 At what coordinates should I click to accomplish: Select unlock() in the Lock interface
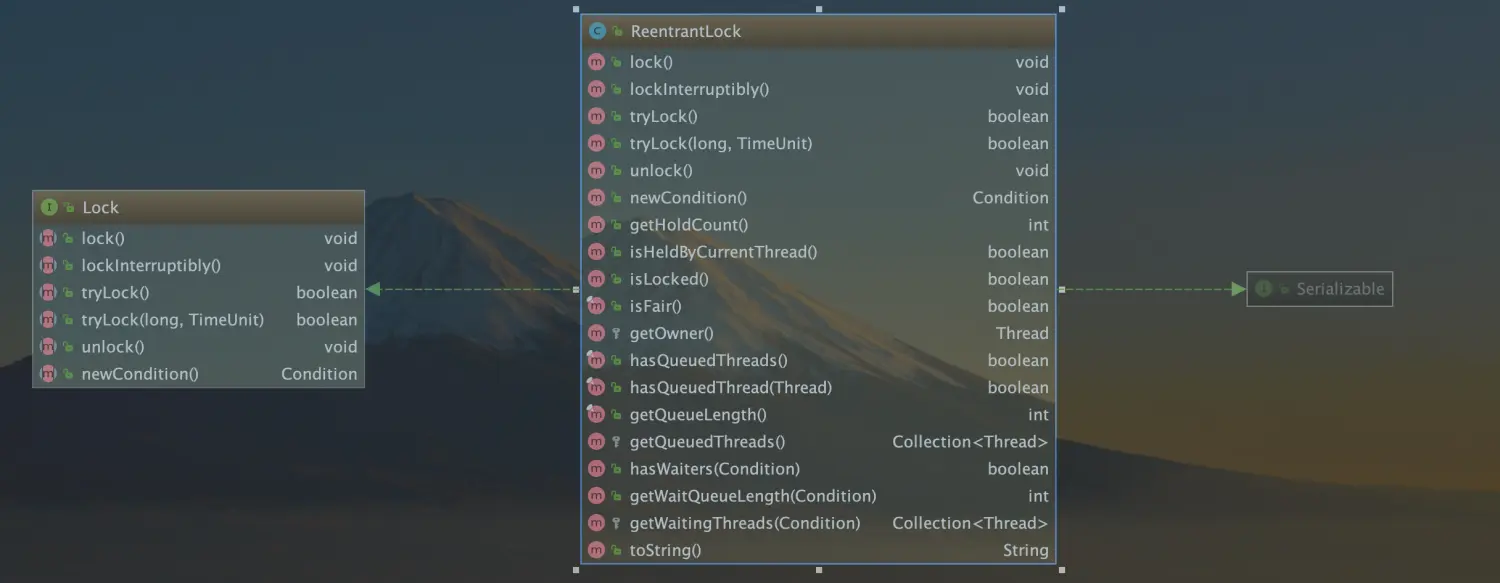point(198,347)
